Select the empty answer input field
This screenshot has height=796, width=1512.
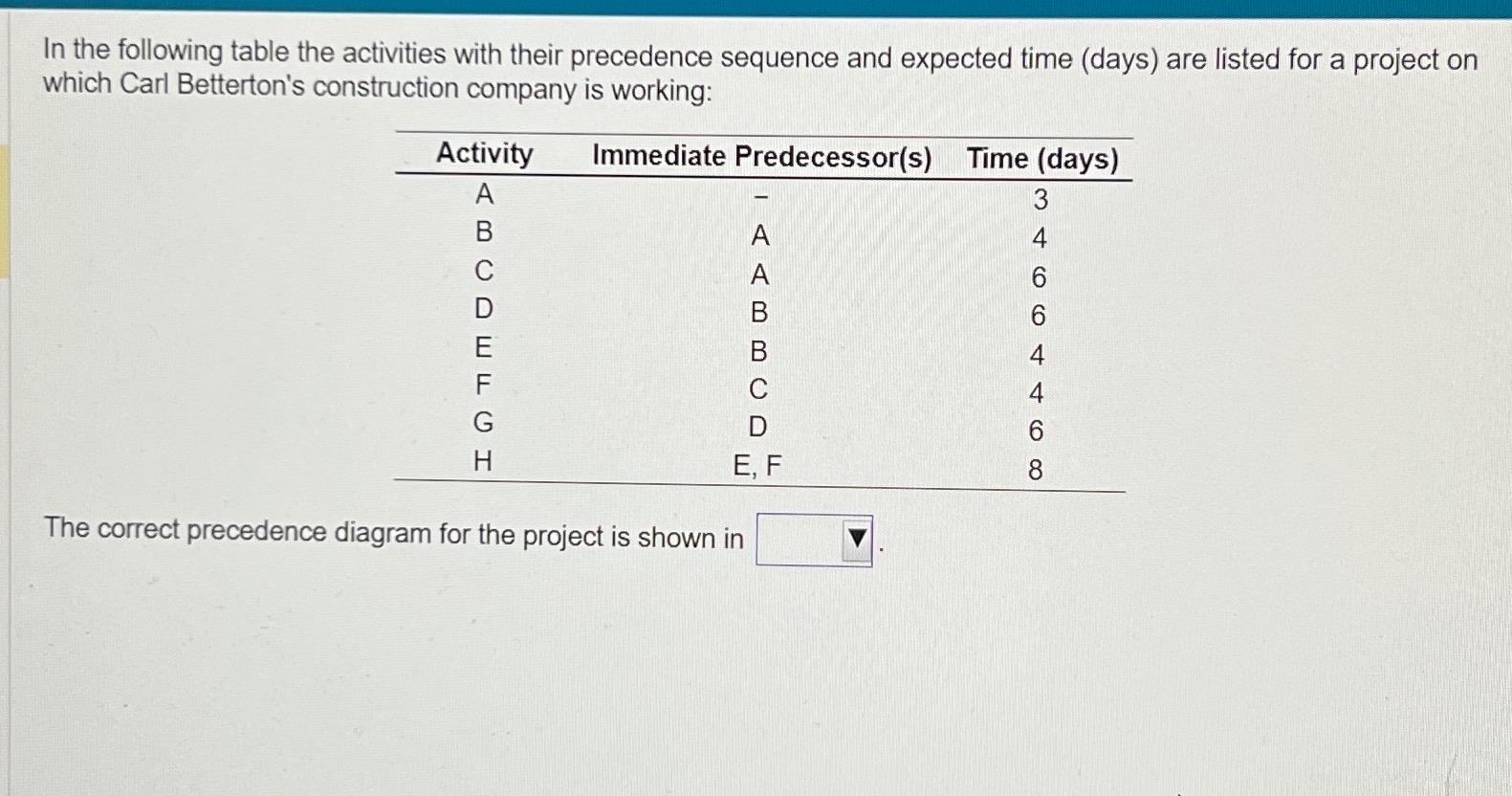[799, 538]
